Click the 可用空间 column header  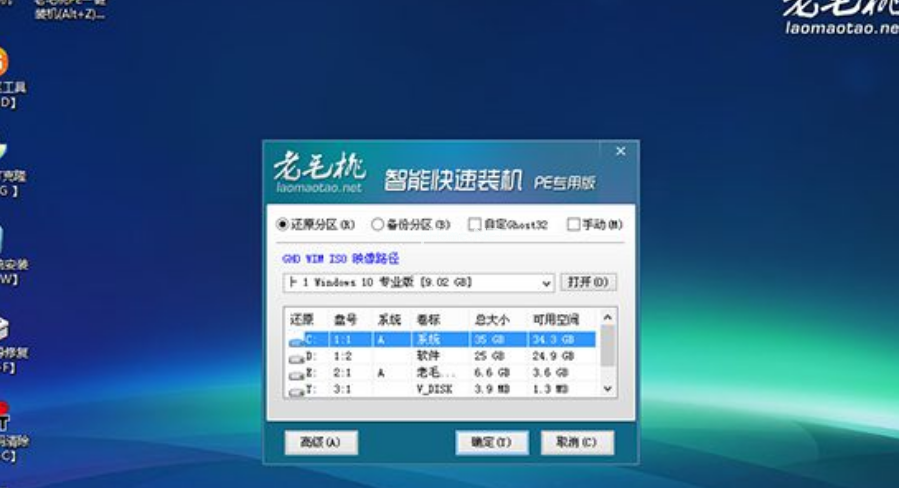coord(559,320)
